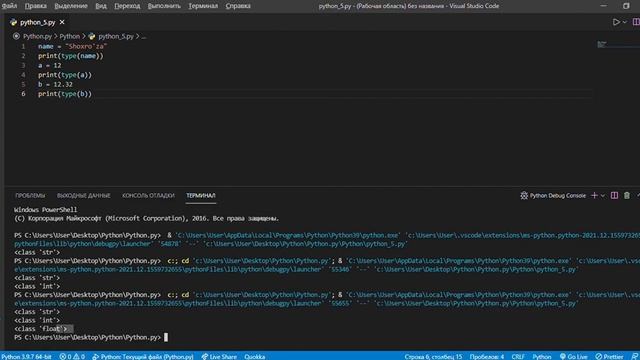Change the CRLF line ending setting

(518, 356)
